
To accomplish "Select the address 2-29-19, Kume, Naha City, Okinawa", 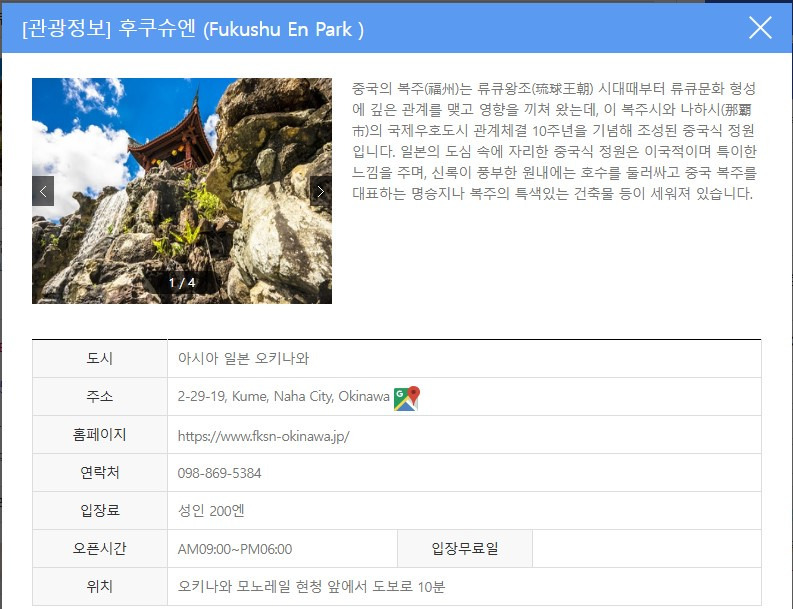I will tap(283, 397).
